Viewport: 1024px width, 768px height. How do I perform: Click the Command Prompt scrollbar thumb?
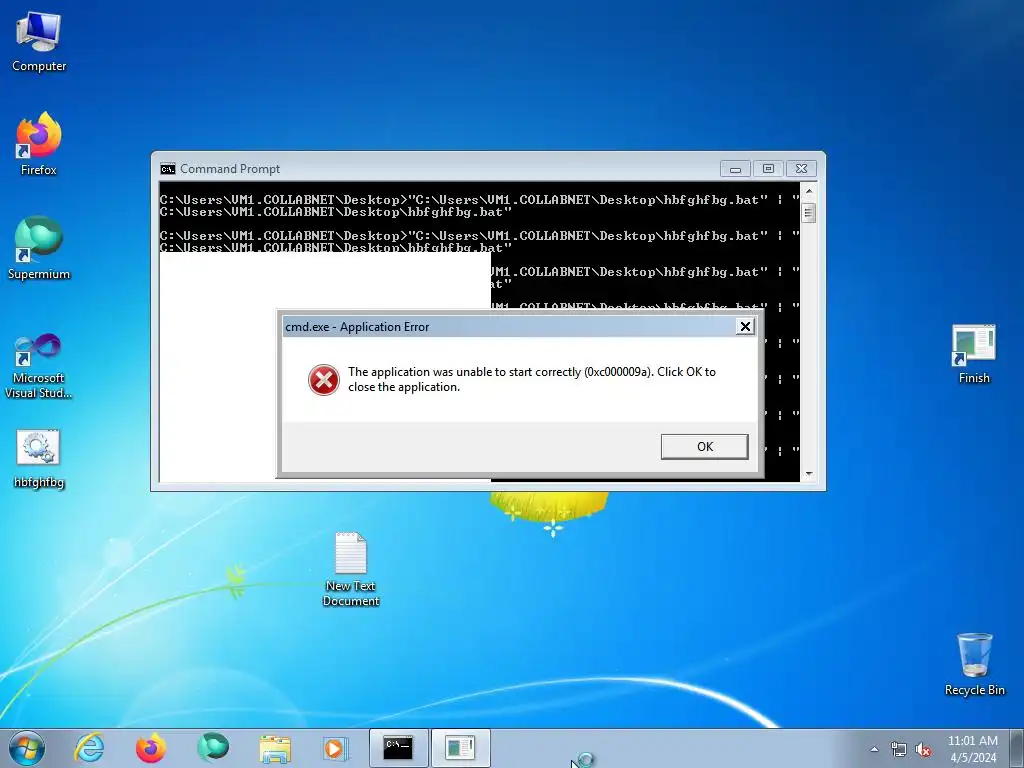808,214
